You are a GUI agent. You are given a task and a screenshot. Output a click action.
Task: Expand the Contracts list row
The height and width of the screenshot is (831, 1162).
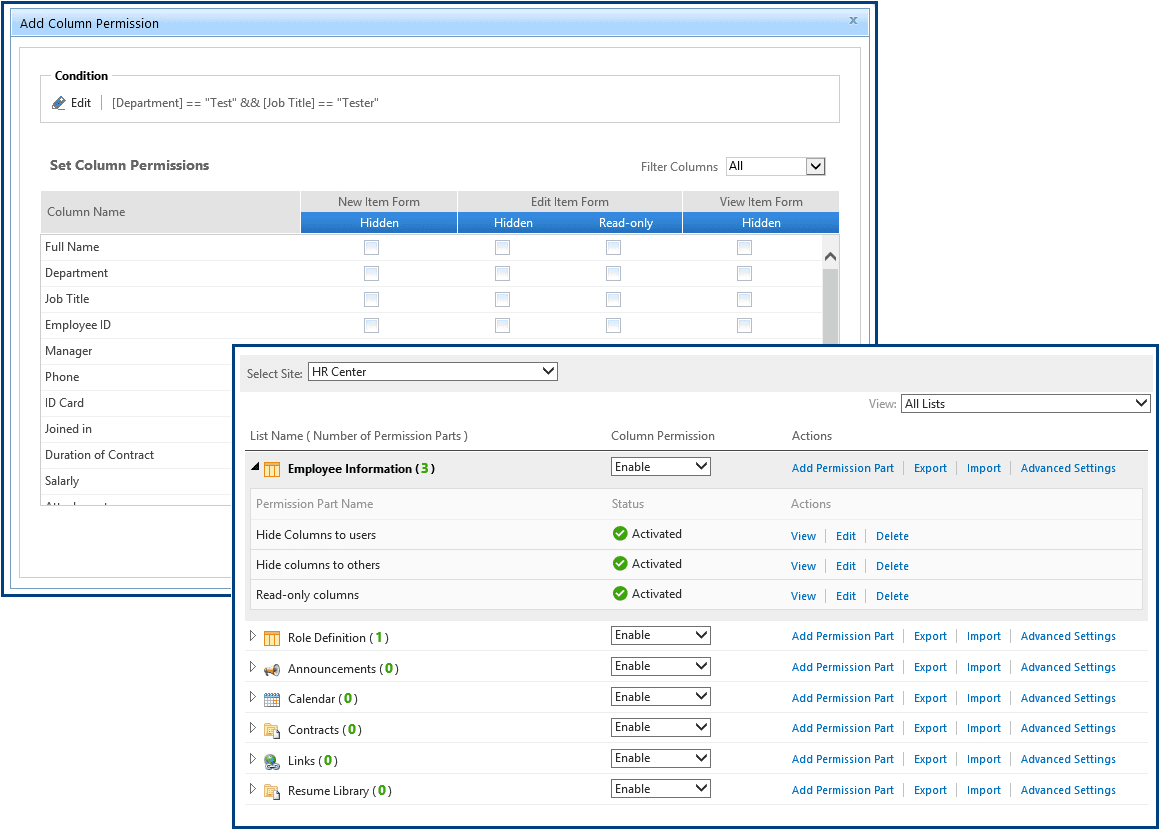[x=253, y=728]
